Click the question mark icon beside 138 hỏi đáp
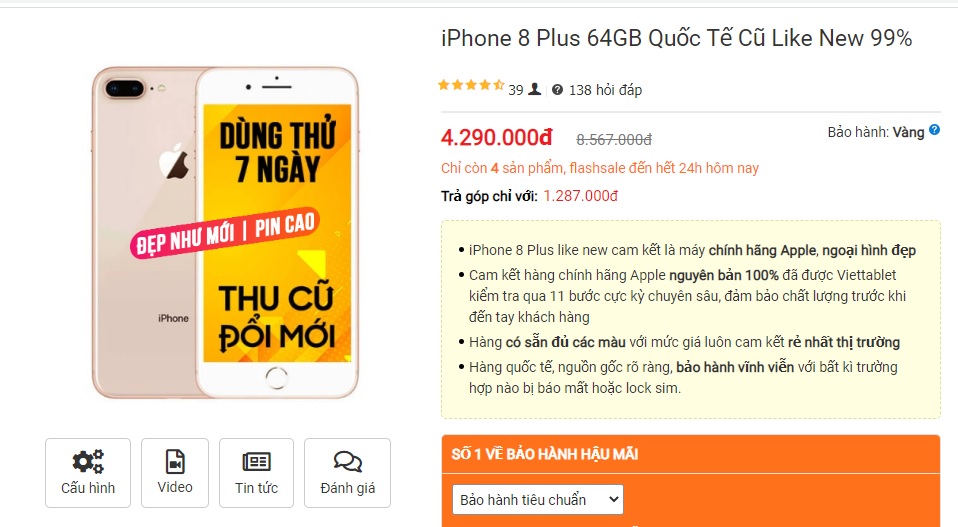 557,90
